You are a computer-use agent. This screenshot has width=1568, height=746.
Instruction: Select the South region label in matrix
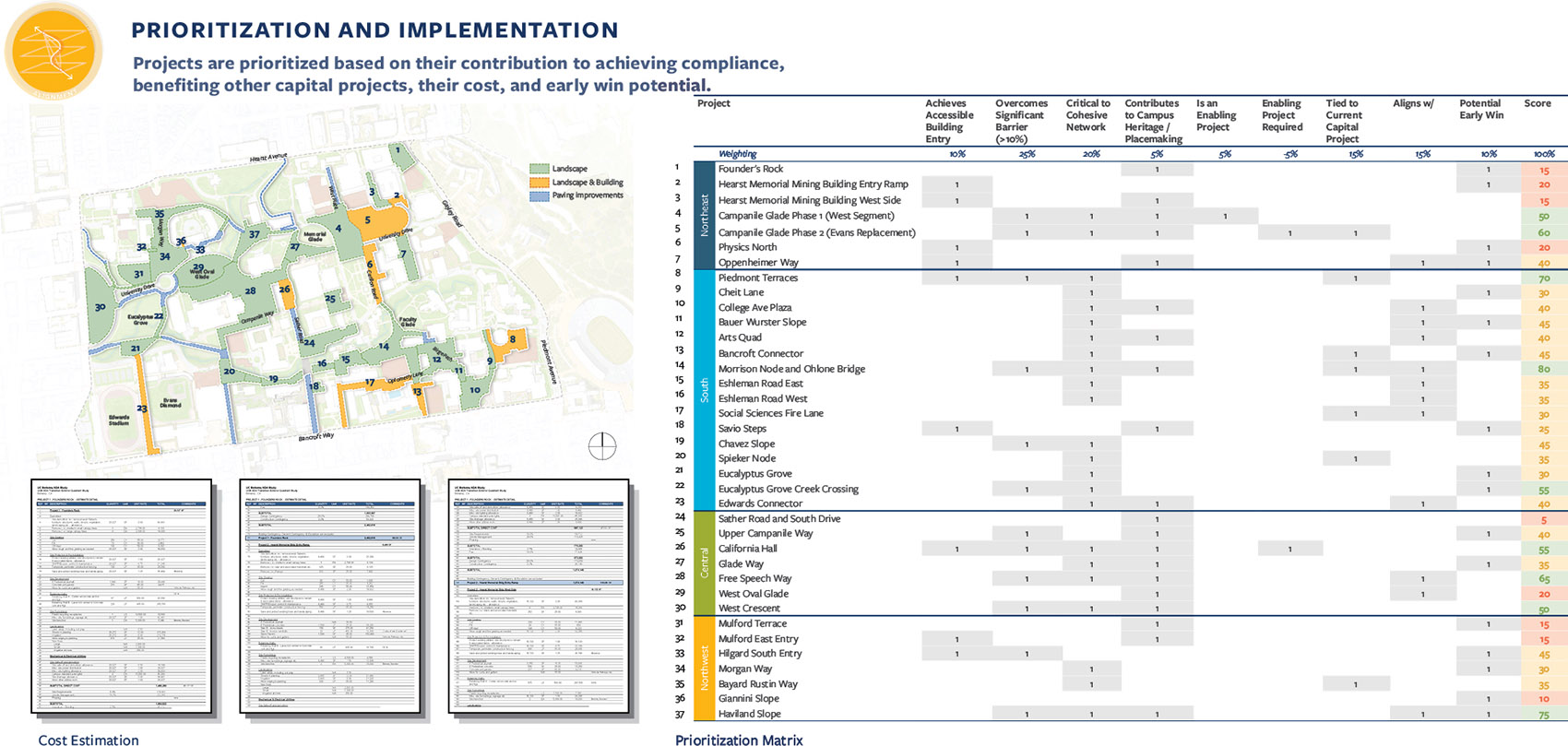point(705,390)
